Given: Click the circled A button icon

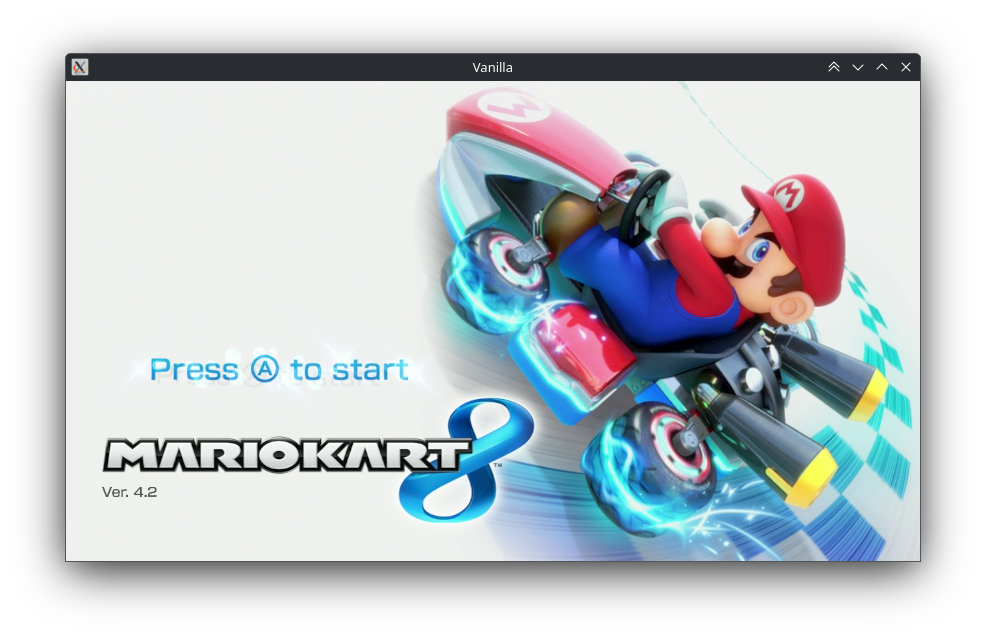Looking at the screenshot, I should point(265,369).
